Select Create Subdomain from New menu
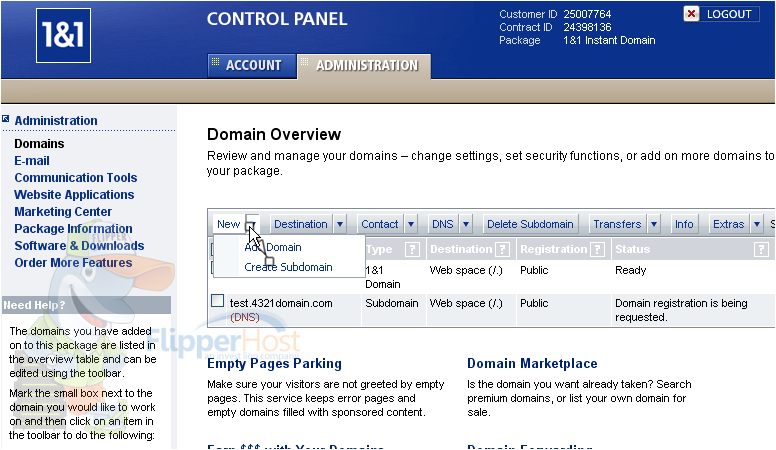Viewport: 776px width, 450px height. click(x=288, y=267)
